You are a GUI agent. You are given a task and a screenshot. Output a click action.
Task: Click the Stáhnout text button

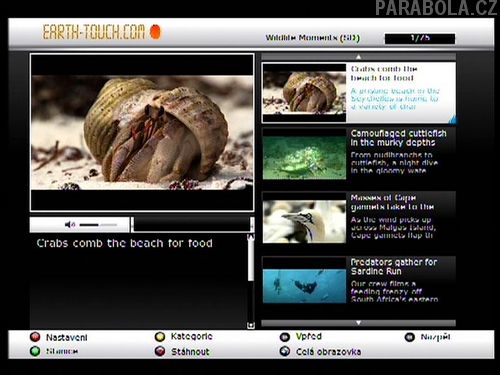pos(190,352)
